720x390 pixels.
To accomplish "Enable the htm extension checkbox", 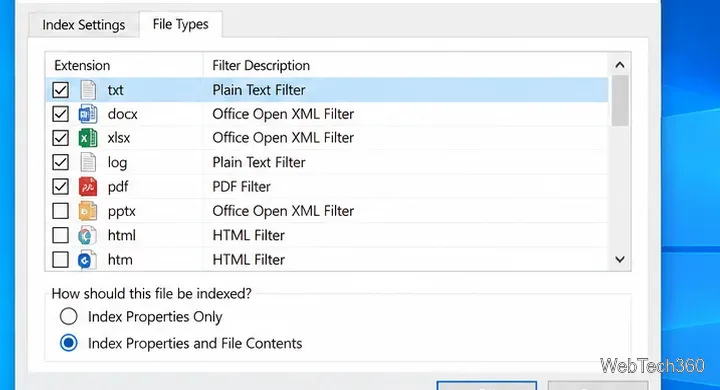I will tap(61, 260).
